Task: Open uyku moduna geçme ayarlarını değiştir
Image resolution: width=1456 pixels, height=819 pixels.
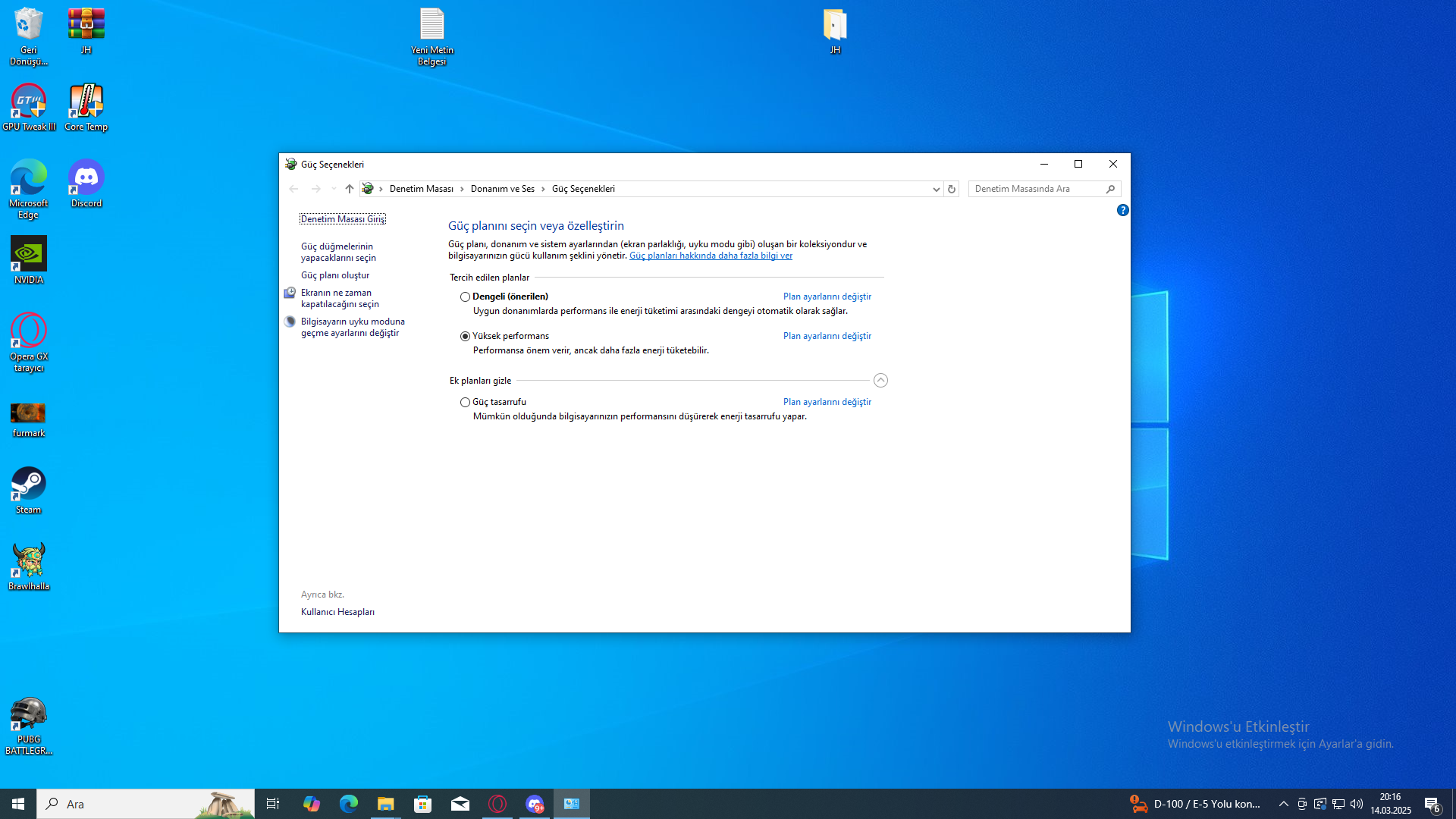Action: point(353,328)
